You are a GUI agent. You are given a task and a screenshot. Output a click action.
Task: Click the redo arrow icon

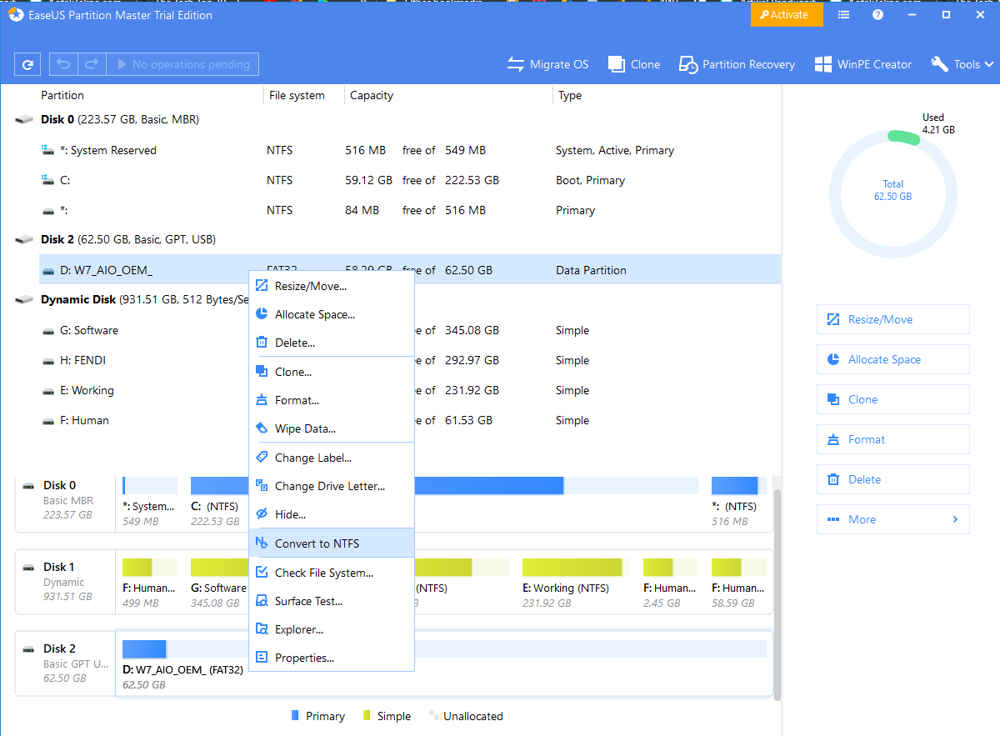[91, 64]
